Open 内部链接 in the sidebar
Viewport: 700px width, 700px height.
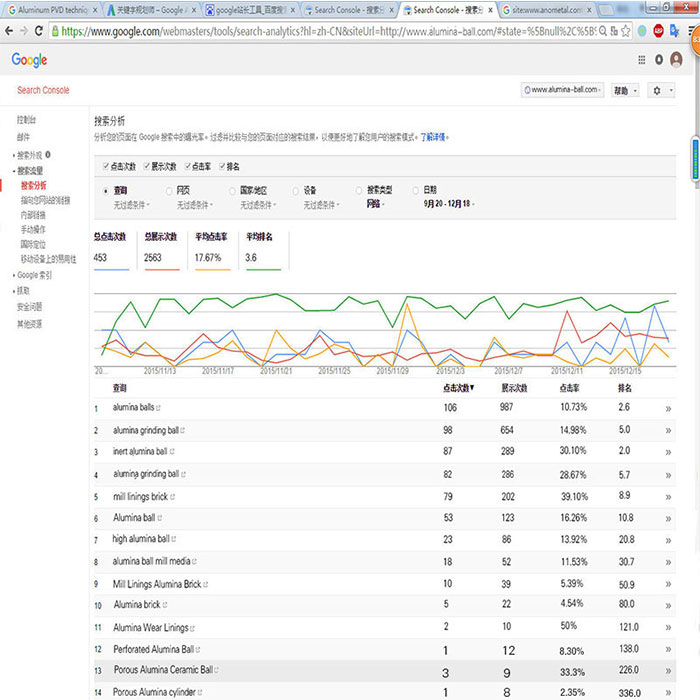(33, 215)
